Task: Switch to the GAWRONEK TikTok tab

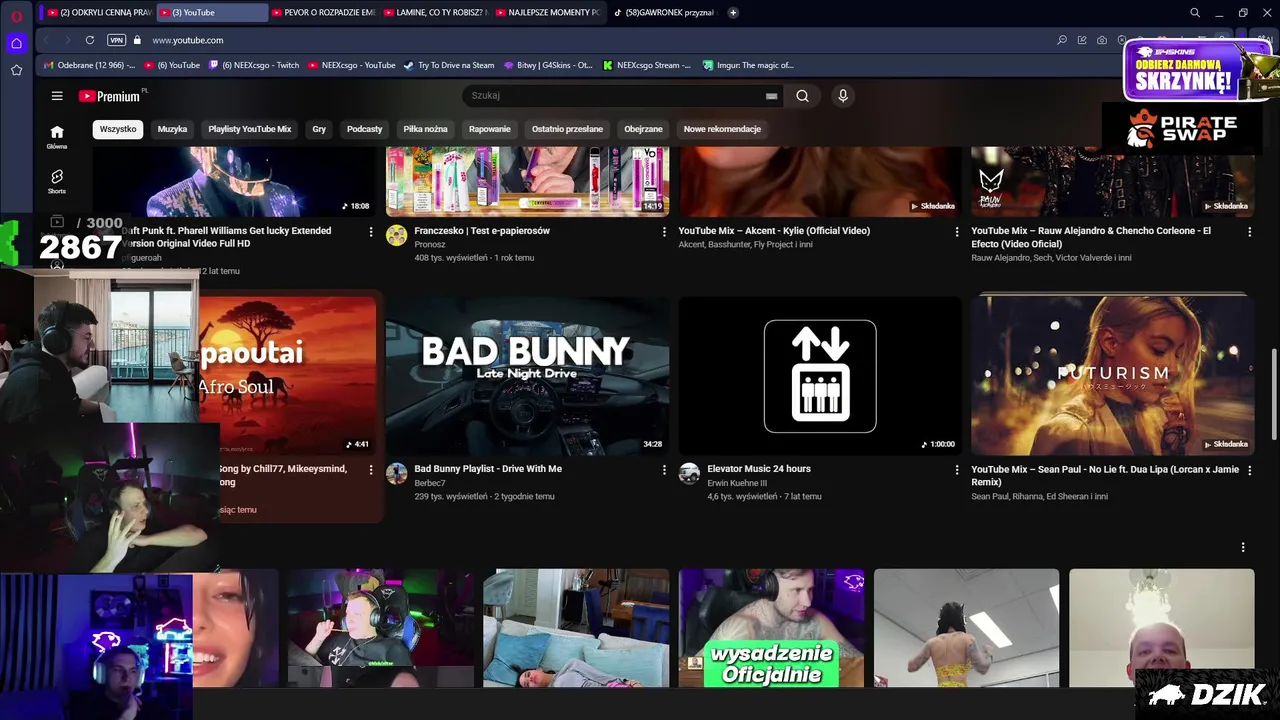Action: [x=663, y=13]
